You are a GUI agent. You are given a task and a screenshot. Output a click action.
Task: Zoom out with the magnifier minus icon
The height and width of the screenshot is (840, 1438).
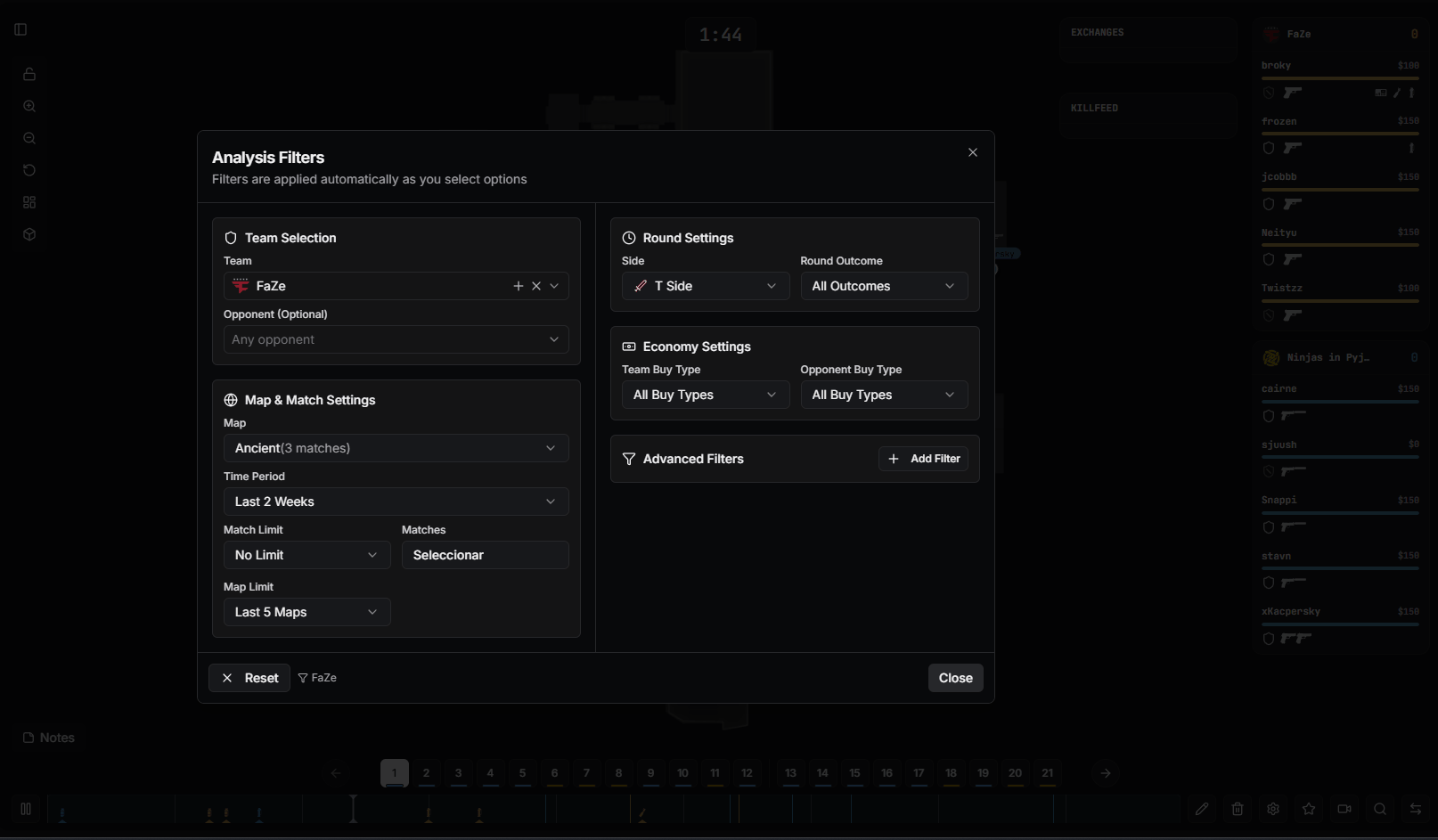point(29,138)
